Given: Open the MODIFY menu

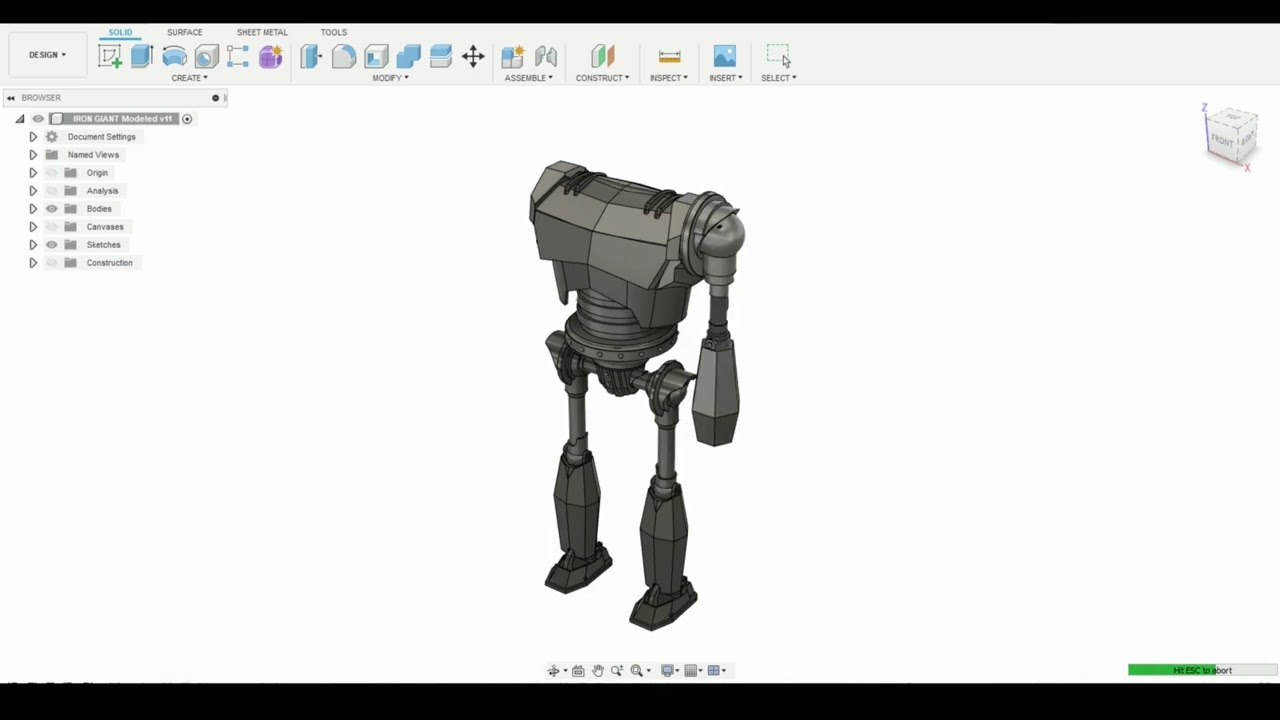Looking at the screenshot, I should point(390,78).
